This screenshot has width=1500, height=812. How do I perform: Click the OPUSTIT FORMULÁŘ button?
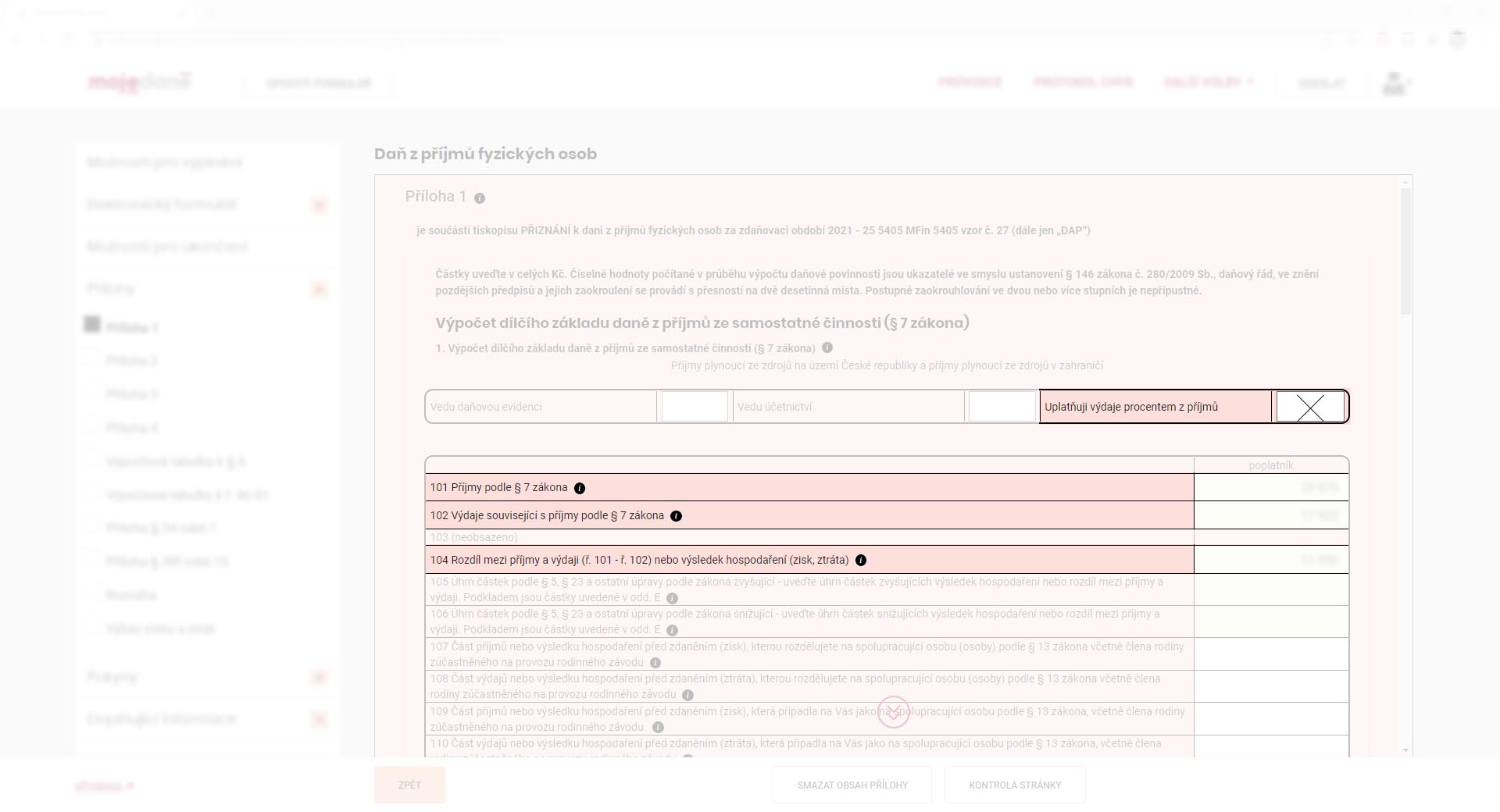[x=319, y=83]
